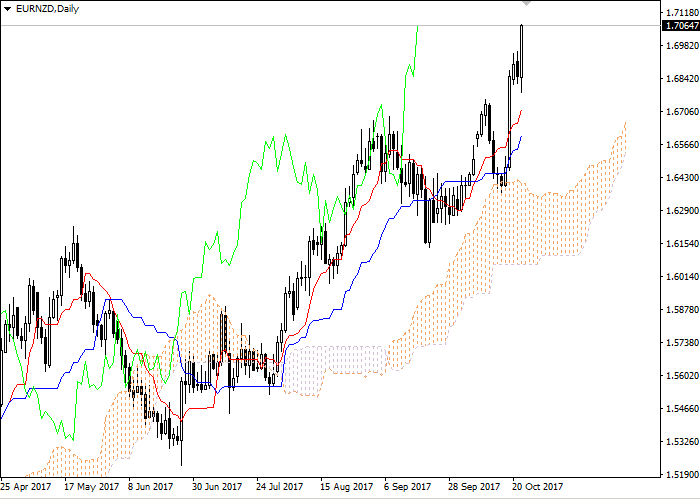Click the 15 Aug 2017 date label

pos(347,487)
